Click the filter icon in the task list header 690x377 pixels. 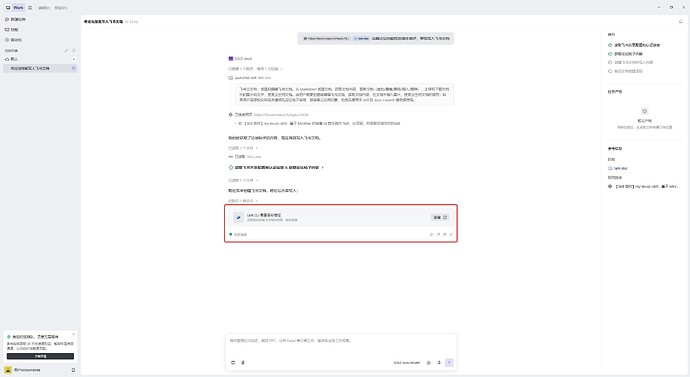tap(73, 51)
